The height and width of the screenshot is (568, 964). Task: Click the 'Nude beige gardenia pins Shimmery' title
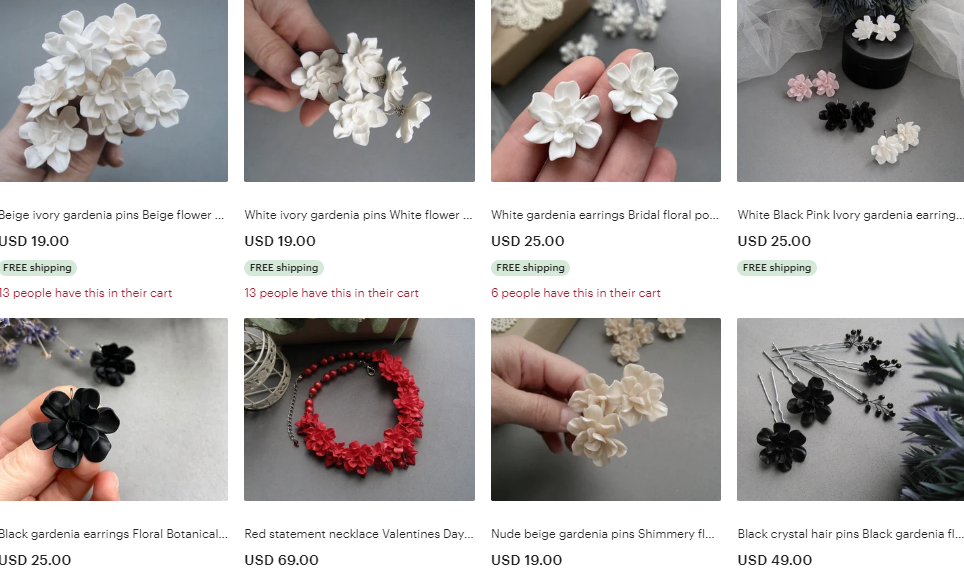point(603,534)
